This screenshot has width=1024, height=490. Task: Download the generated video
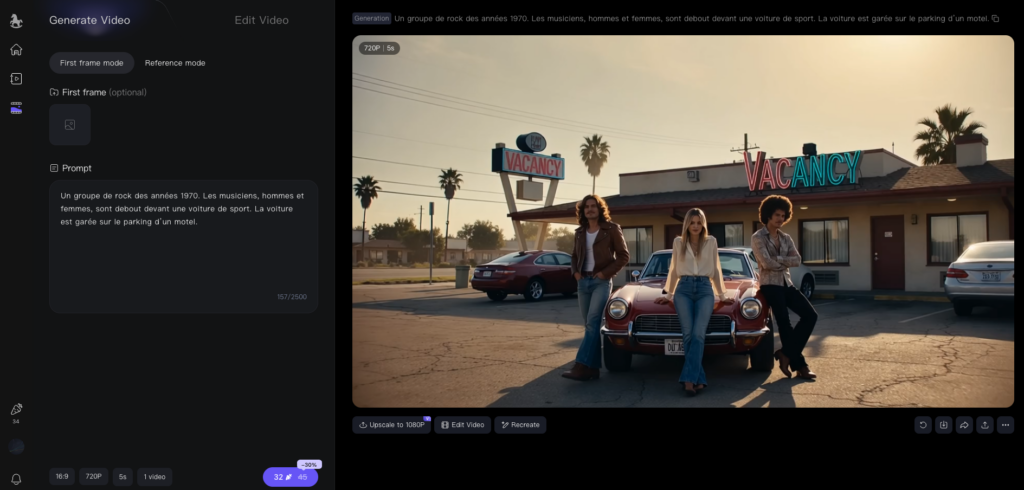pos(943,425)
